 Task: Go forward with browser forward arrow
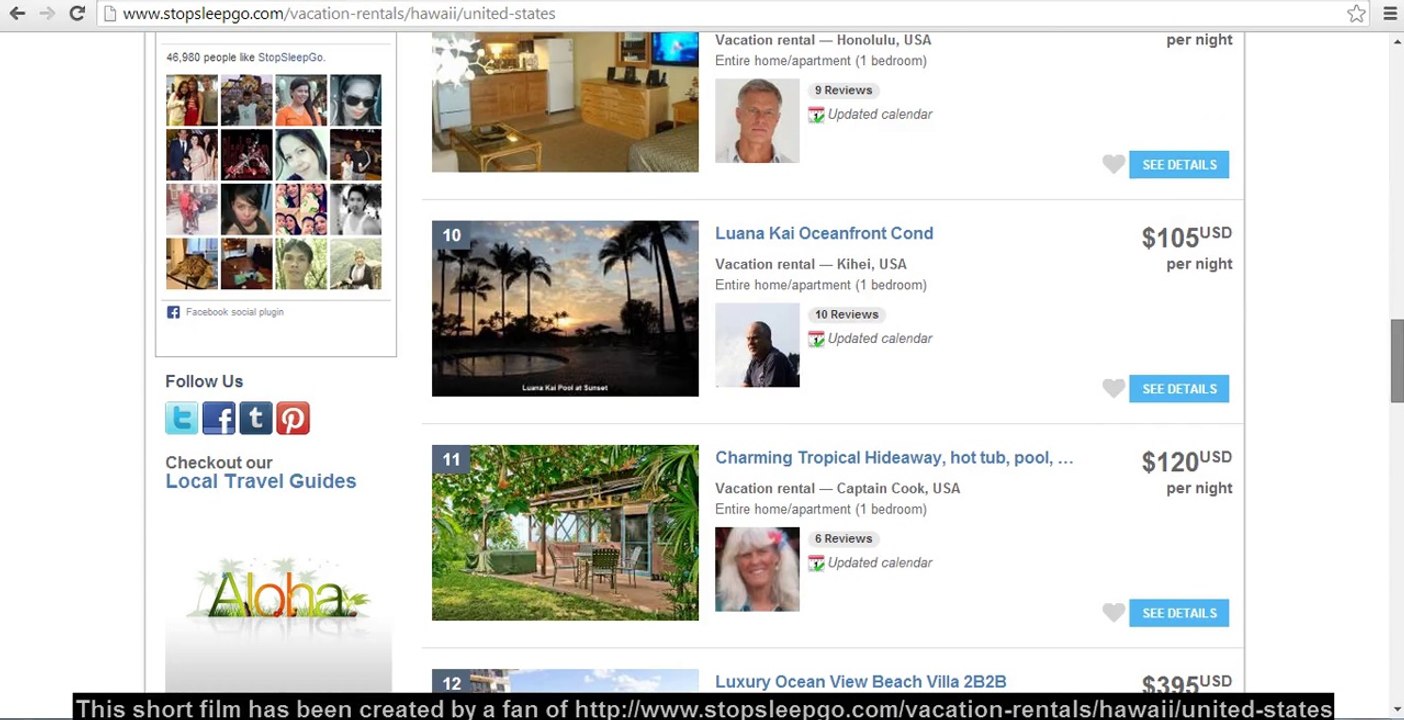tap(46, 14)
